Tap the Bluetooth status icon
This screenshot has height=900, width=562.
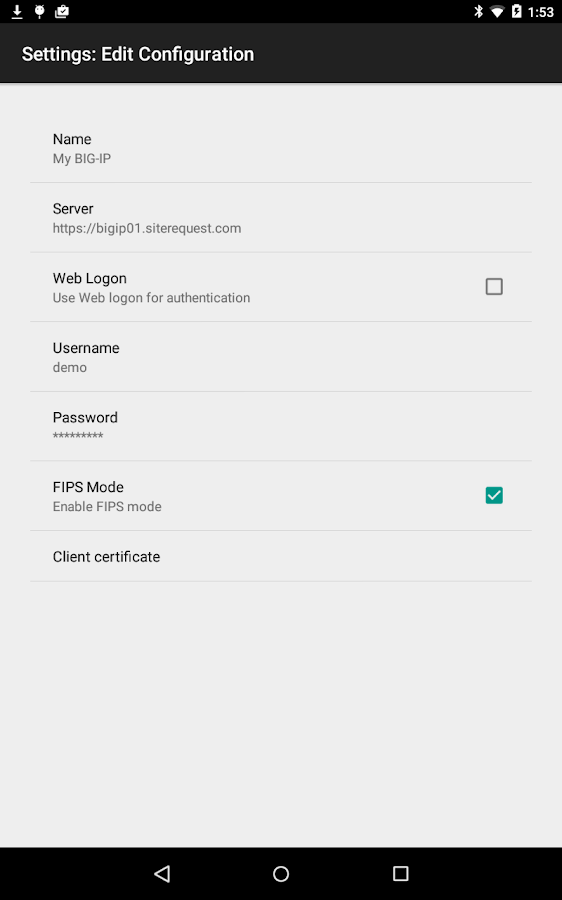pyautogui.click(x=478, y=11)
